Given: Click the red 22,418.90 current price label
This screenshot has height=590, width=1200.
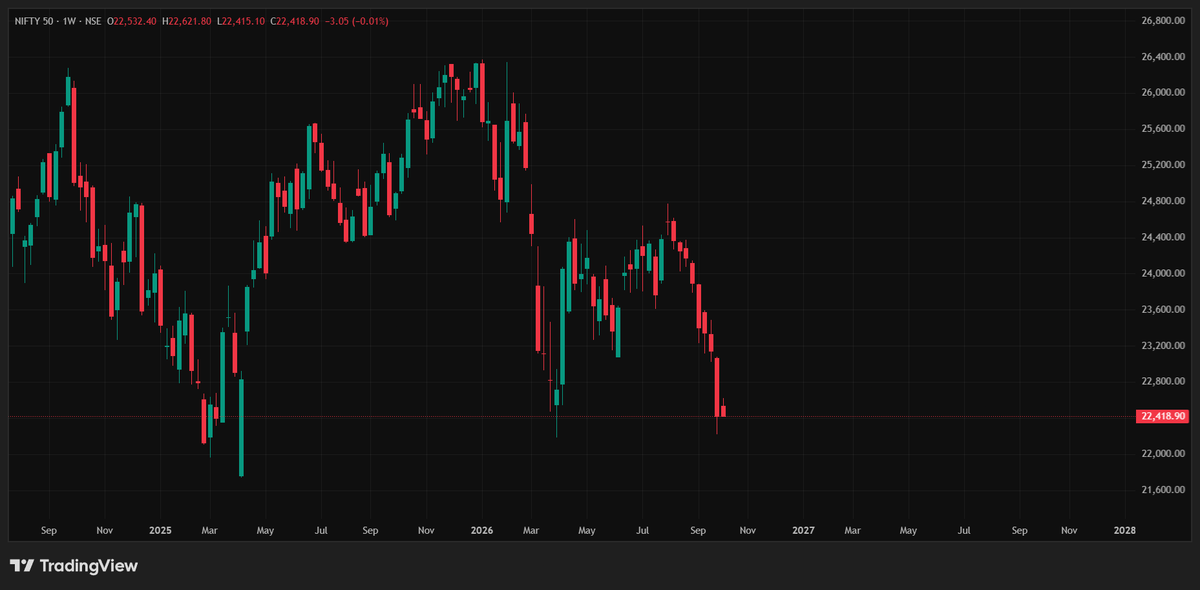Looking at the screenshot, I should pyautogui.click(x=1162, y=416).
